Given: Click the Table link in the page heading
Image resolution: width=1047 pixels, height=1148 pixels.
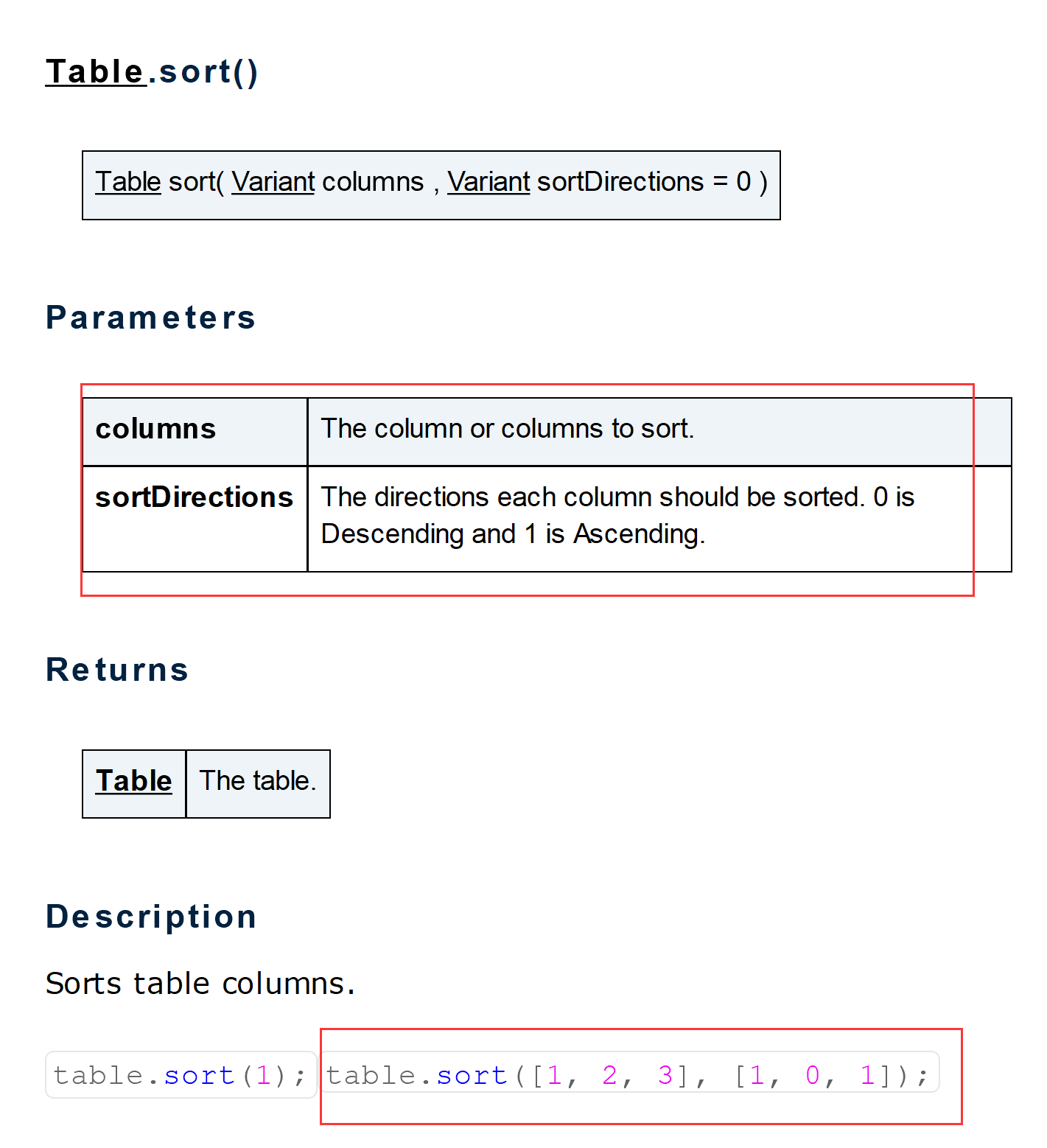Looking at the screenshot, I should tap(95, 72).
